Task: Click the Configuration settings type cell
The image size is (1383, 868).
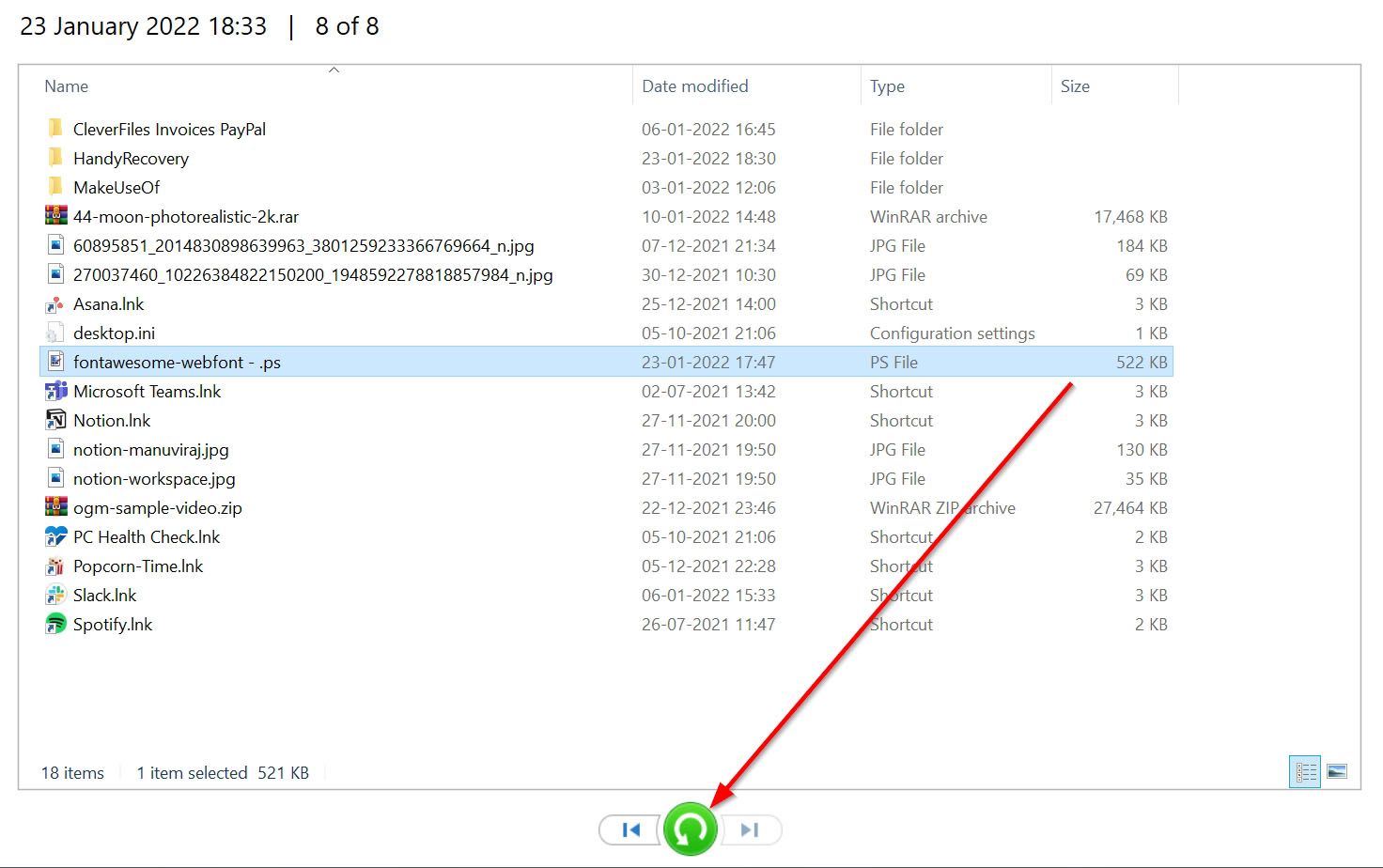Action: (952, 333)
